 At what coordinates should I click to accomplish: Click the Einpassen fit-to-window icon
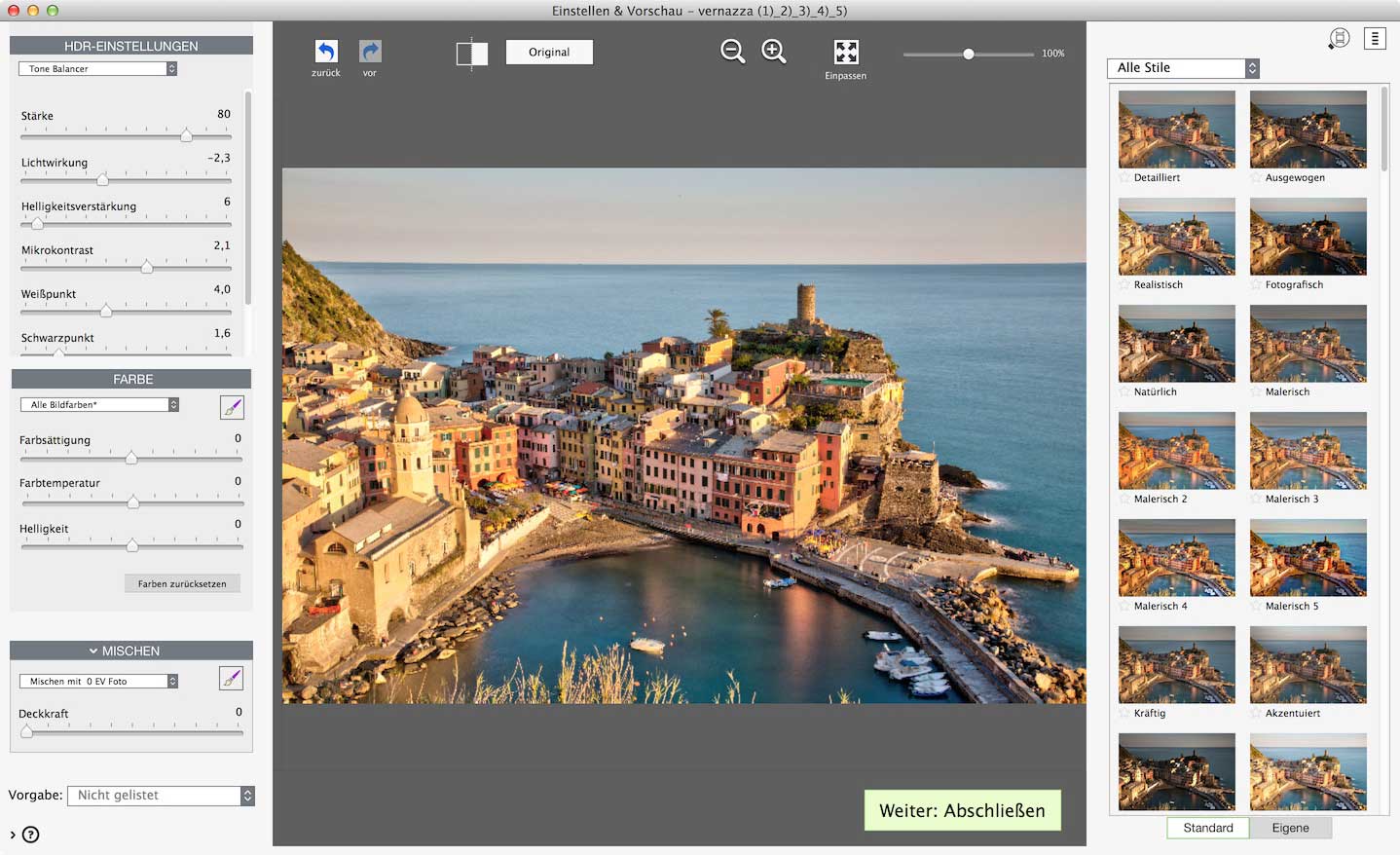pyautogui.click(x=846, y=52)
